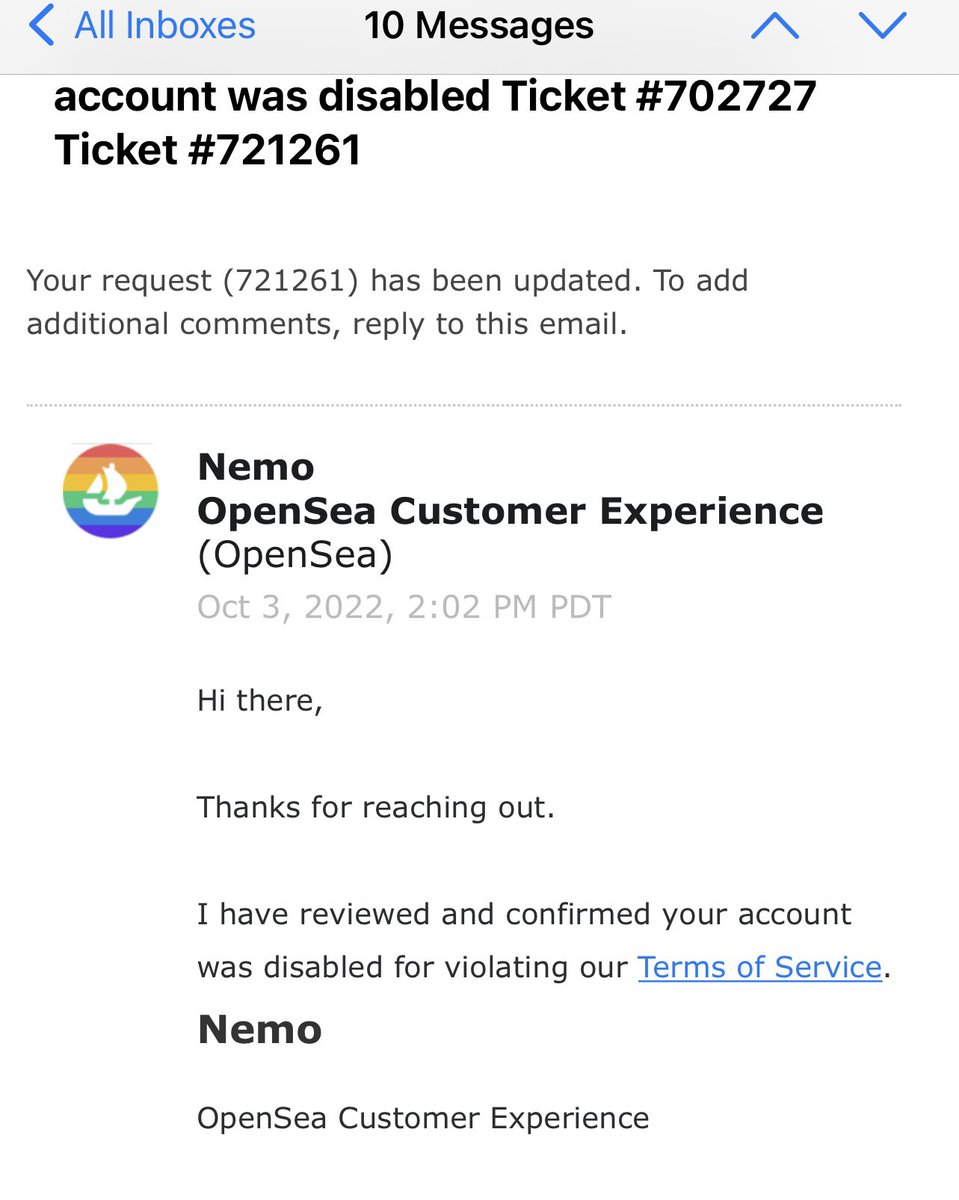
Task: Select the 'account was disabled Ticket #702727' subject line
Action: tap(435, 97)
